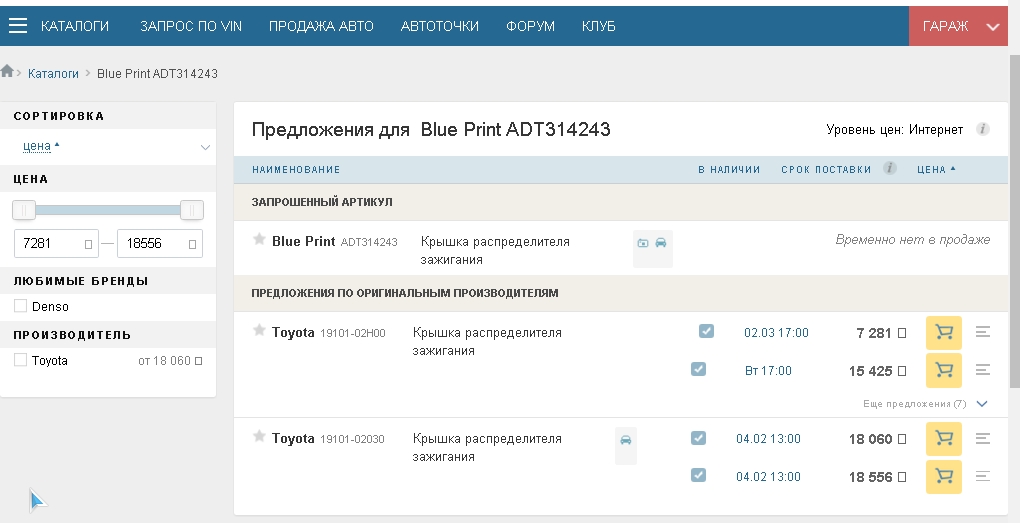The width and height of the screenshot is (1020, 523).
Task: Star the Blue Print ADT314243 item
Action: (x=259, y=240)
